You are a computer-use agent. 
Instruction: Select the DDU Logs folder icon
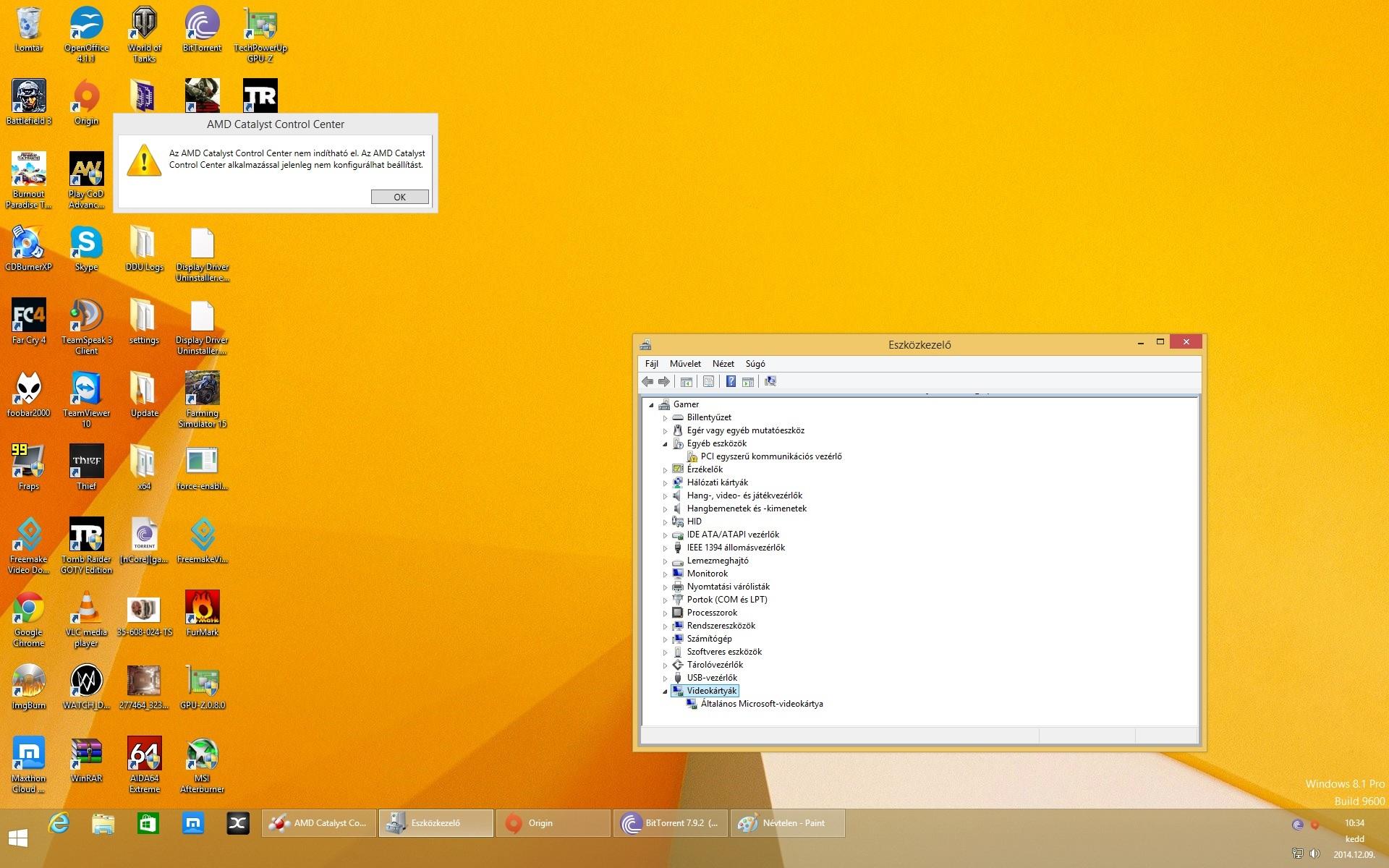[144, 248]
